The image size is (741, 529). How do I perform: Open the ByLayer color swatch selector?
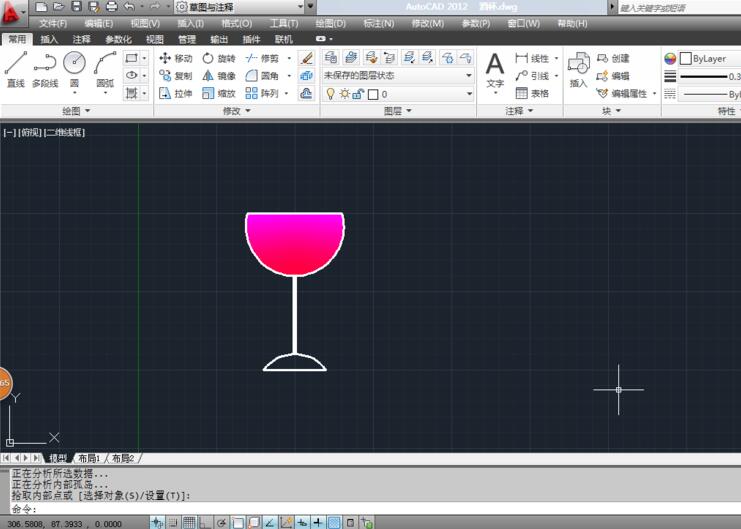coord(709,59)
